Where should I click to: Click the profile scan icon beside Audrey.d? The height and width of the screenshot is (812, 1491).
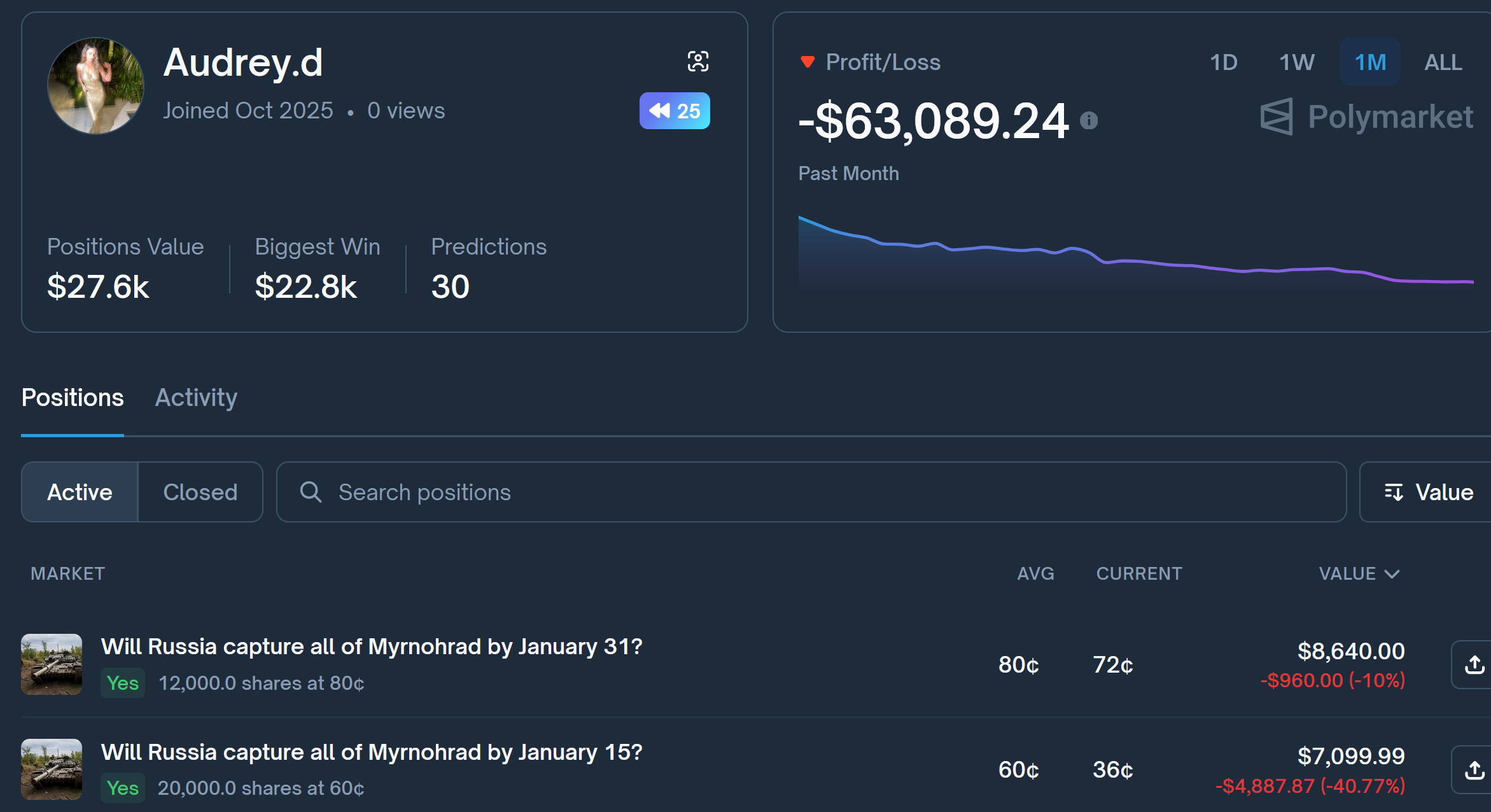[698, 62]
